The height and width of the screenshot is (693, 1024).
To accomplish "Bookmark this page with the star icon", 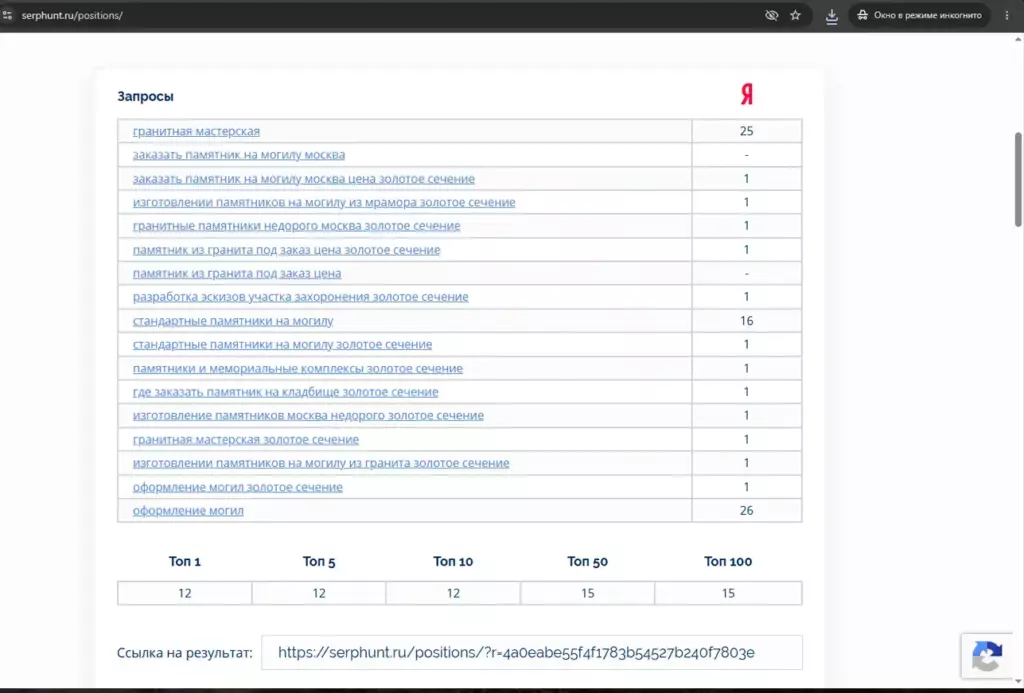I will point(795,15).
